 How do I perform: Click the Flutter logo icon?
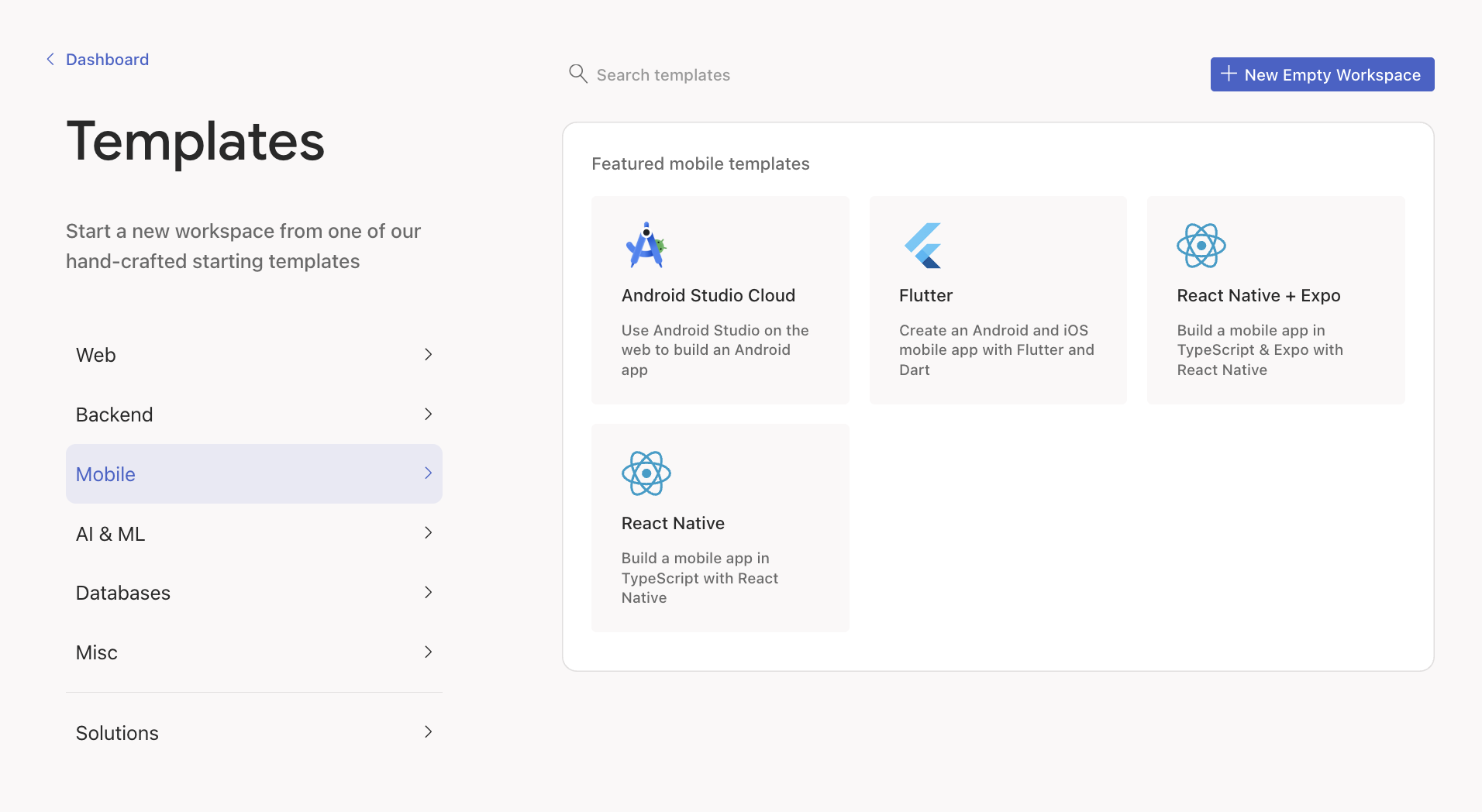point(922,246)
